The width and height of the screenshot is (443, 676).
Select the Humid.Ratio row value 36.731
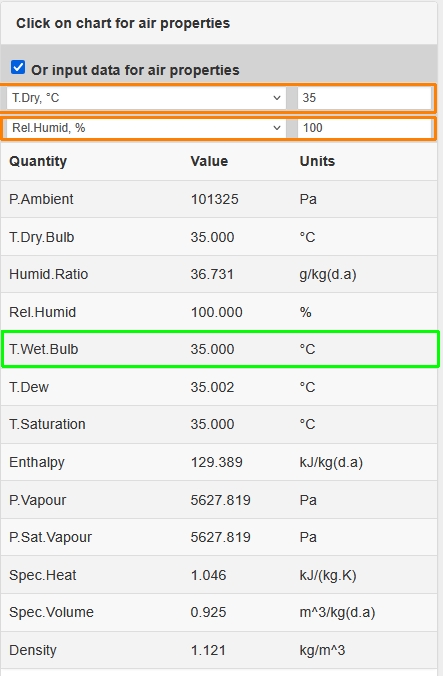pyautogui.click(x=212, y=274)
